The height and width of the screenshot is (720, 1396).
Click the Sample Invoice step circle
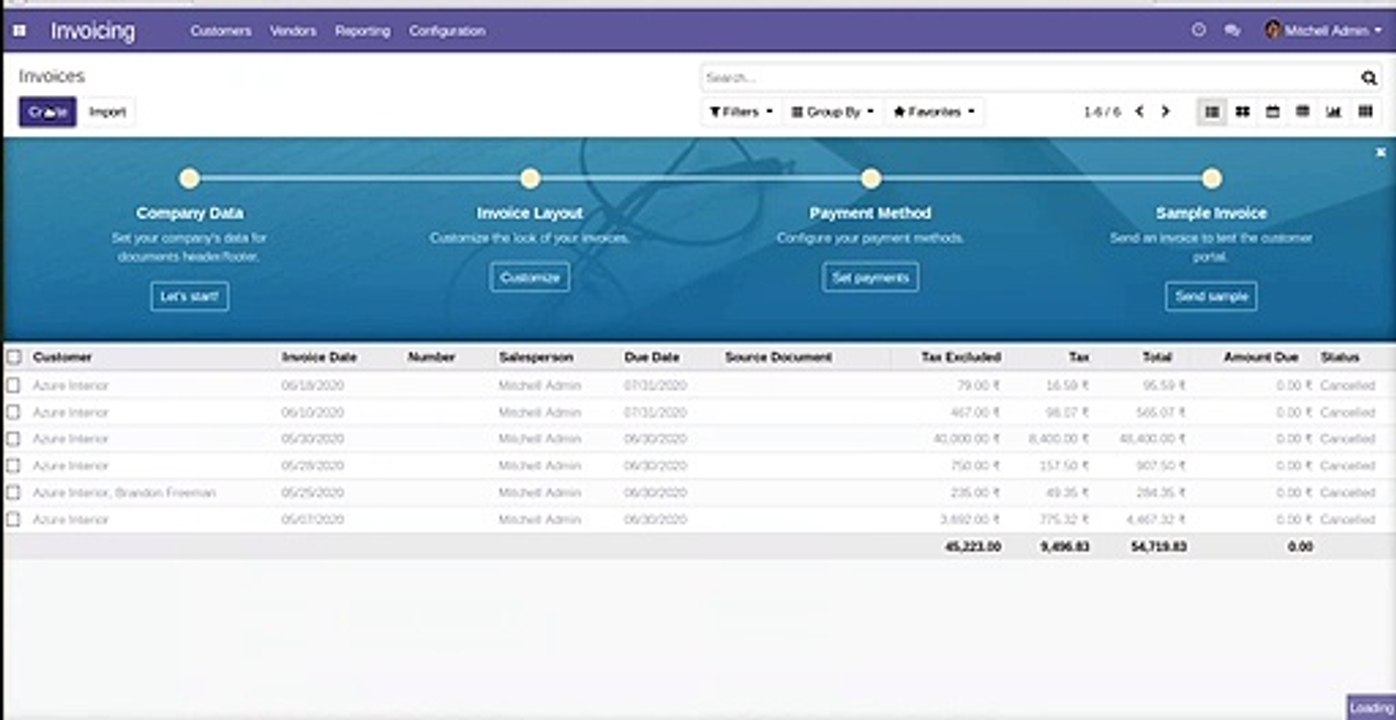(x=1212, y=179)
